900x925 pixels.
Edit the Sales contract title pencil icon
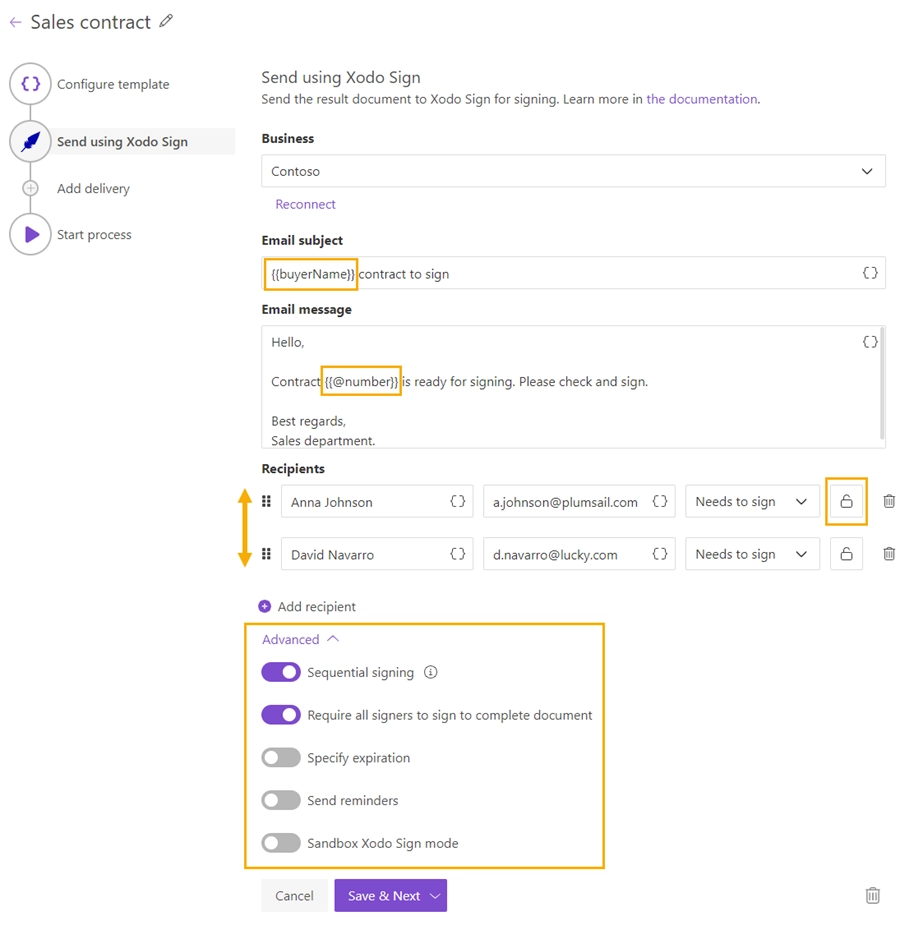[166, 21]
